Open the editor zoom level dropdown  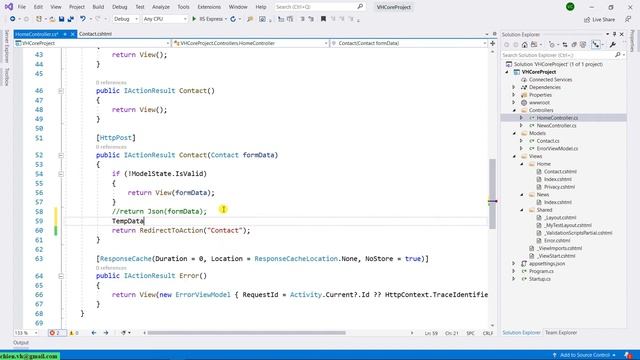(x=26, y=333)
